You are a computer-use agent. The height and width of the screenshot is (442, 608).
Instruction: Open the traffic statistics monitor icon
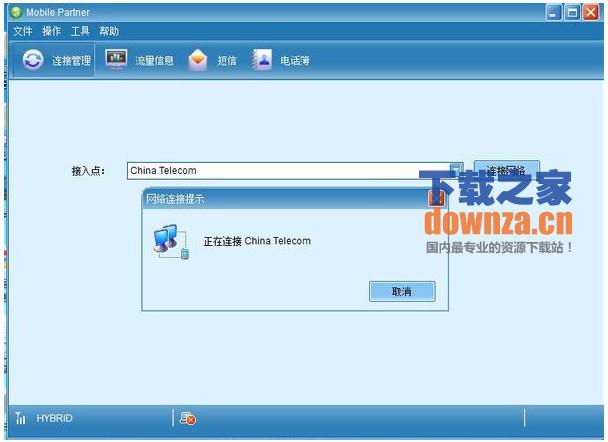click(116, 59)
